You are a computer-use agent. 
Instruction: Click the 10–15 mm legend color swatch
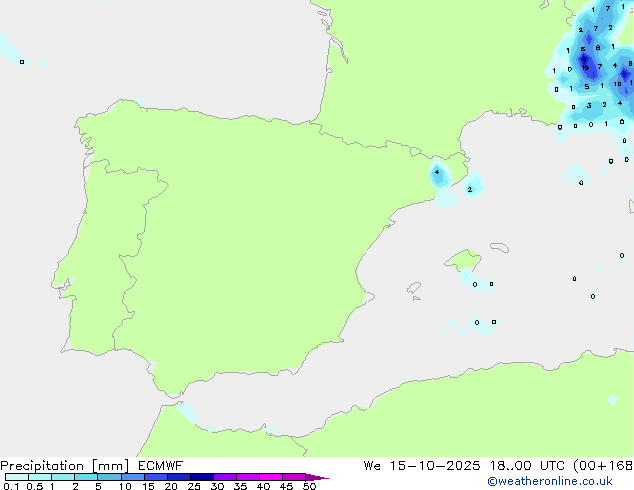[133, 477]
